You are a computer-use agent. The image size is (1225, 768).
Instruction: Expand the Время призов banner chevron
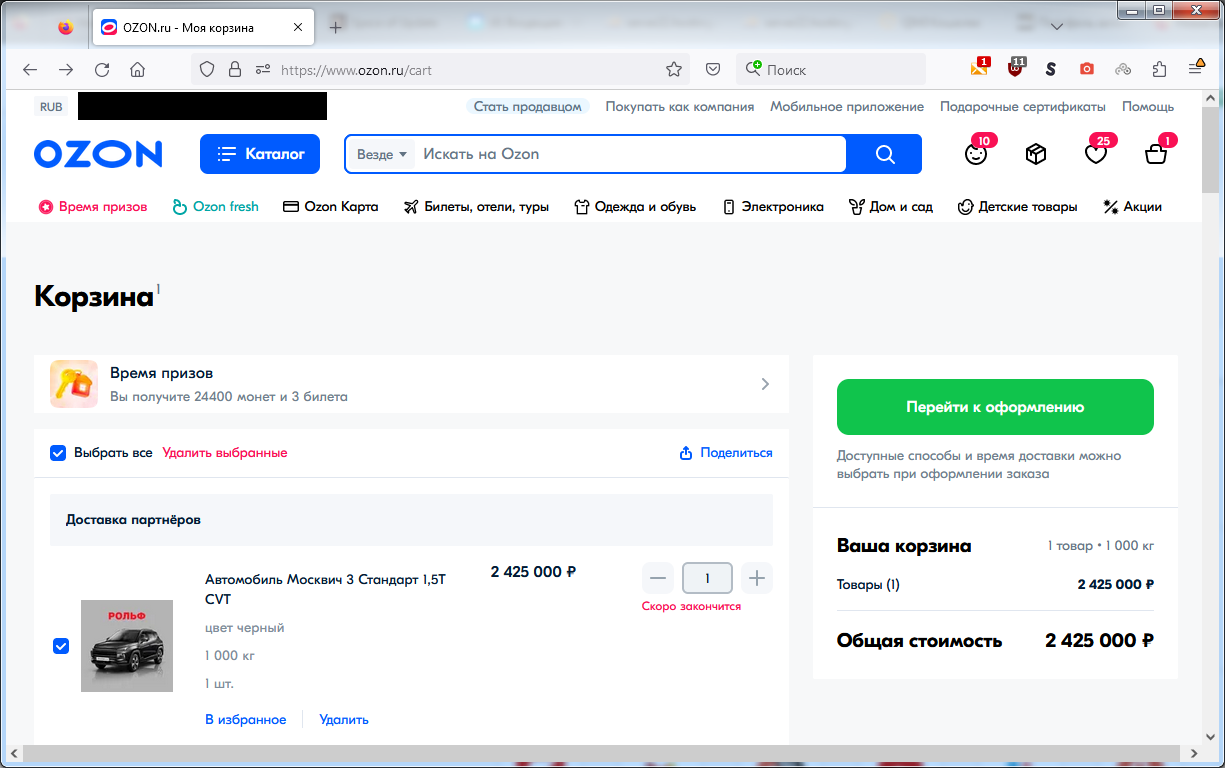(x=765, y=384)
